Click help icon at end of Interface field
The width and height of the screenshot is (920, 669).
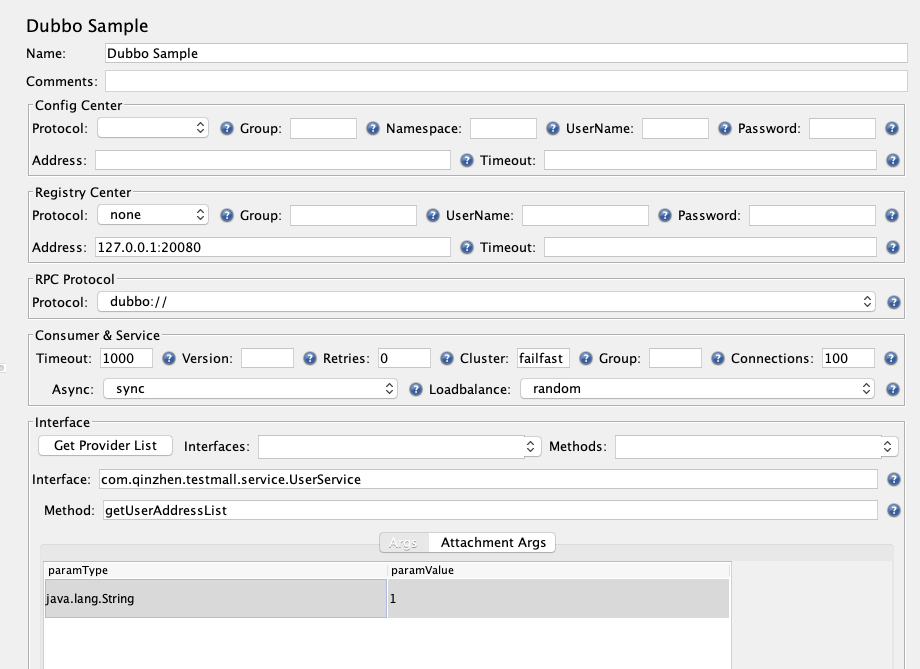coord(893,479)
